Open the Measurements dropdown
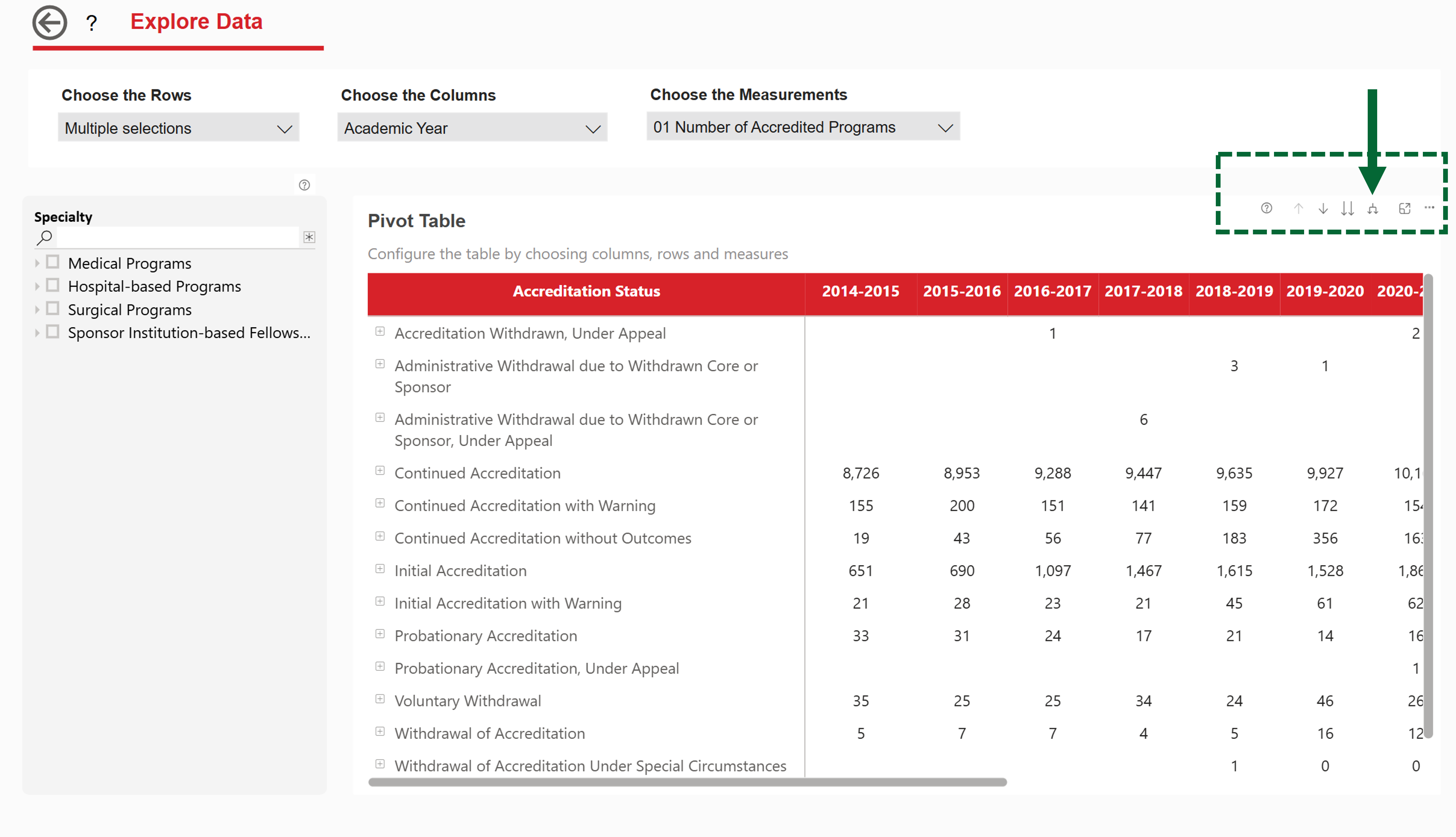Screen dimensions: 1456x837 pos(803,126)
